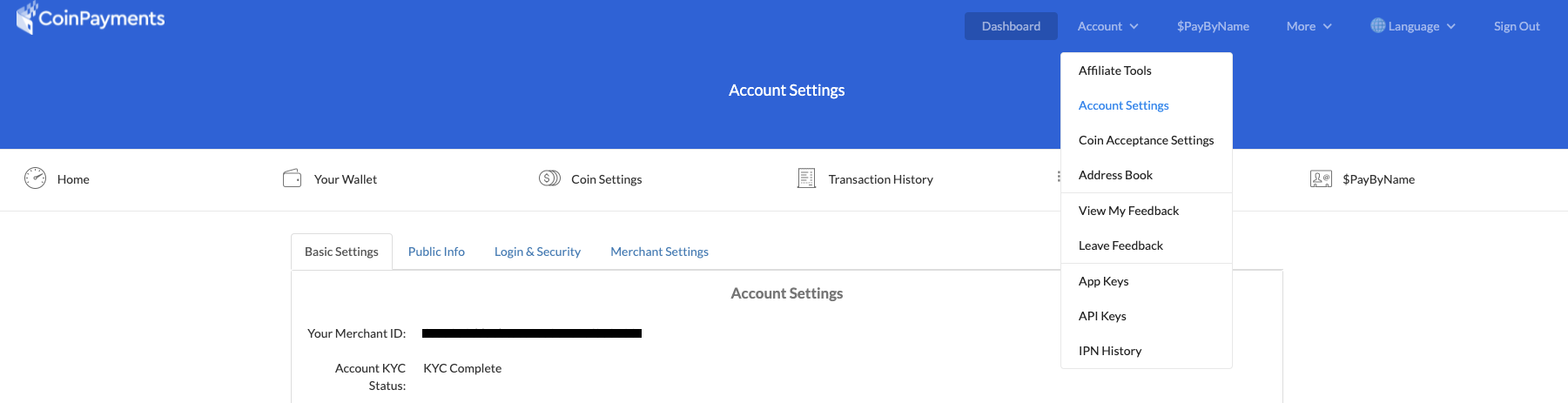The height and width of the screenshot is (403, 1568).
Task: Open the More dropdown menu
Action: tap(1309, 26)
